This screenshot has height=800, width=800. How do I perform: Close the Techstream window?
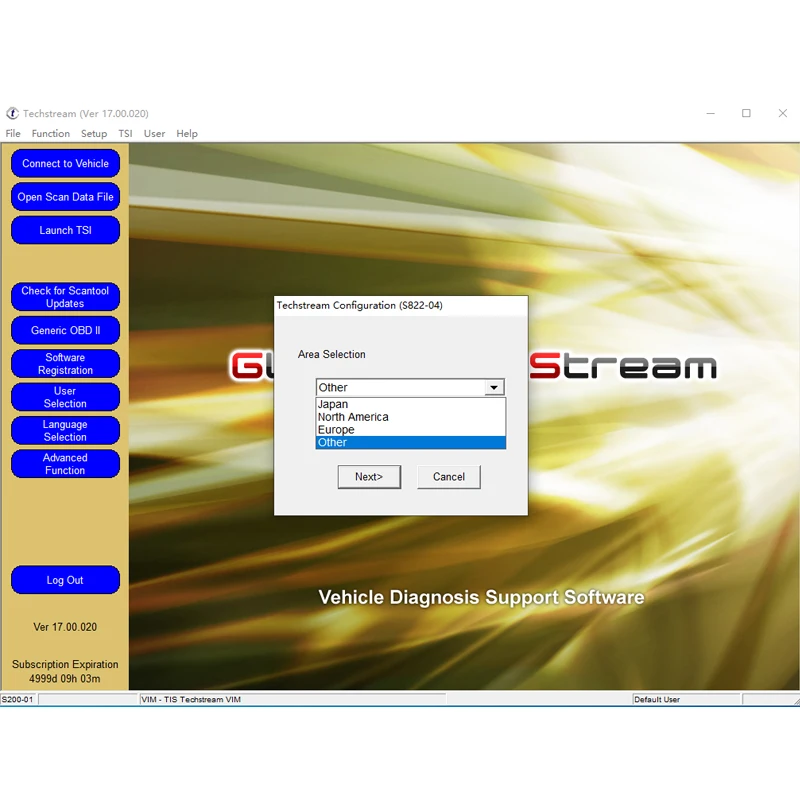[x=782, y=113]
